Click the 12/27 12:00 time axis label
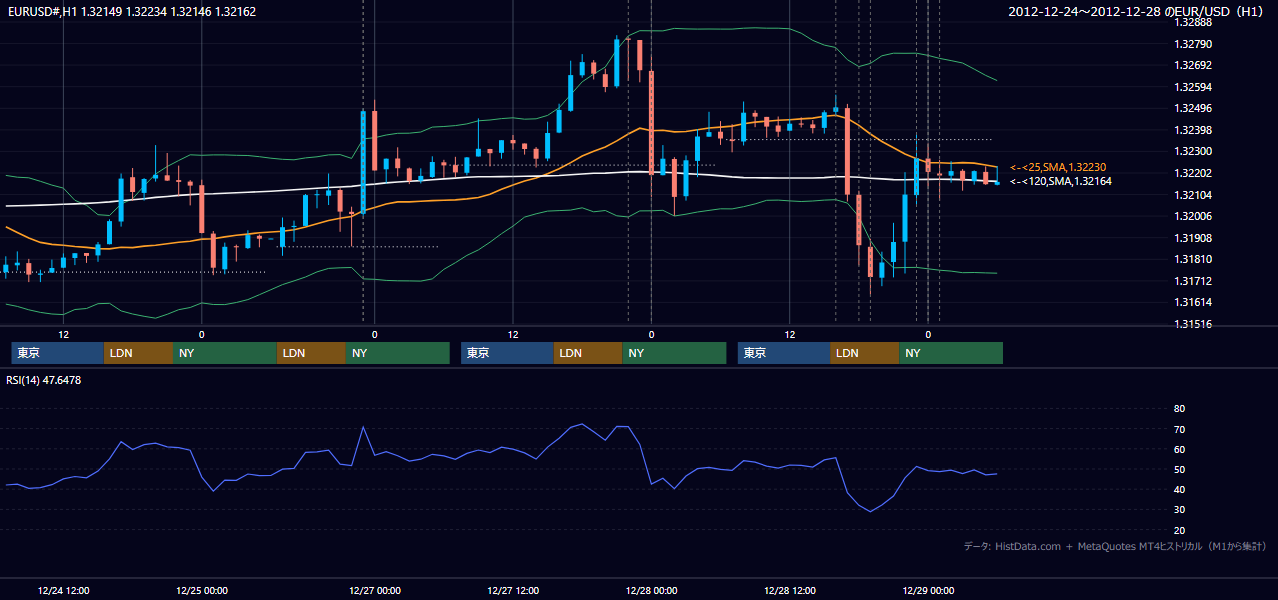1278x600 pixels. pos(512,590)
